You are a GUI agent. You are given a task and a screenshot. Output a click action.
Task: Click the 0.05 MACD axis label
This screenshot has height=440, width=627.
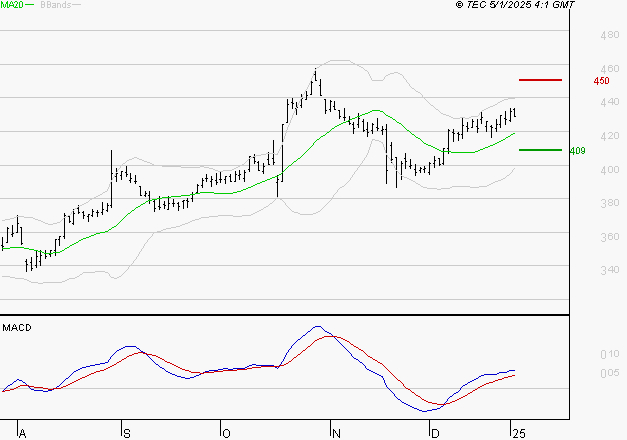click(x=609, y=373)
